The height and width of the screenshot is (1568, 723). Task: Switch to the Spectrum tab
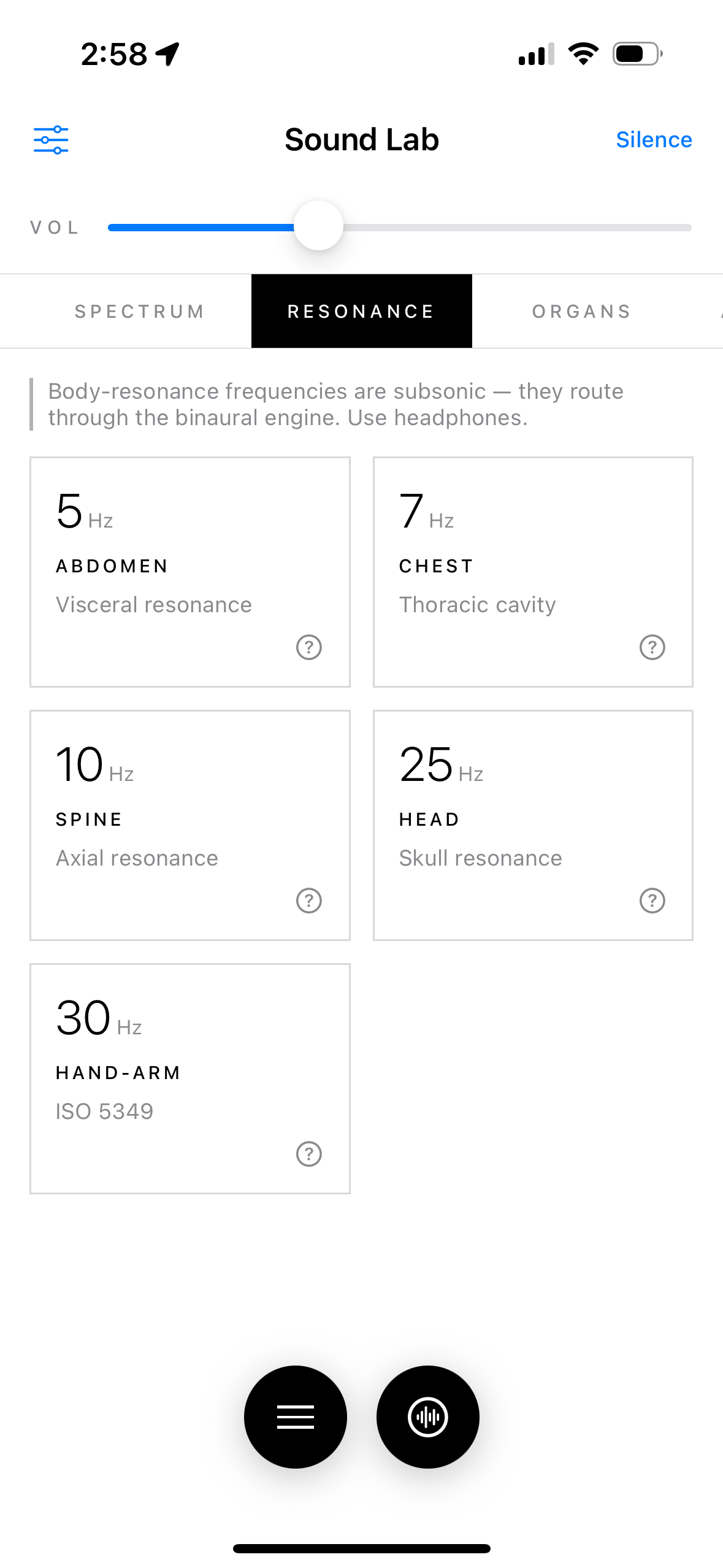[x=140, y=311]
